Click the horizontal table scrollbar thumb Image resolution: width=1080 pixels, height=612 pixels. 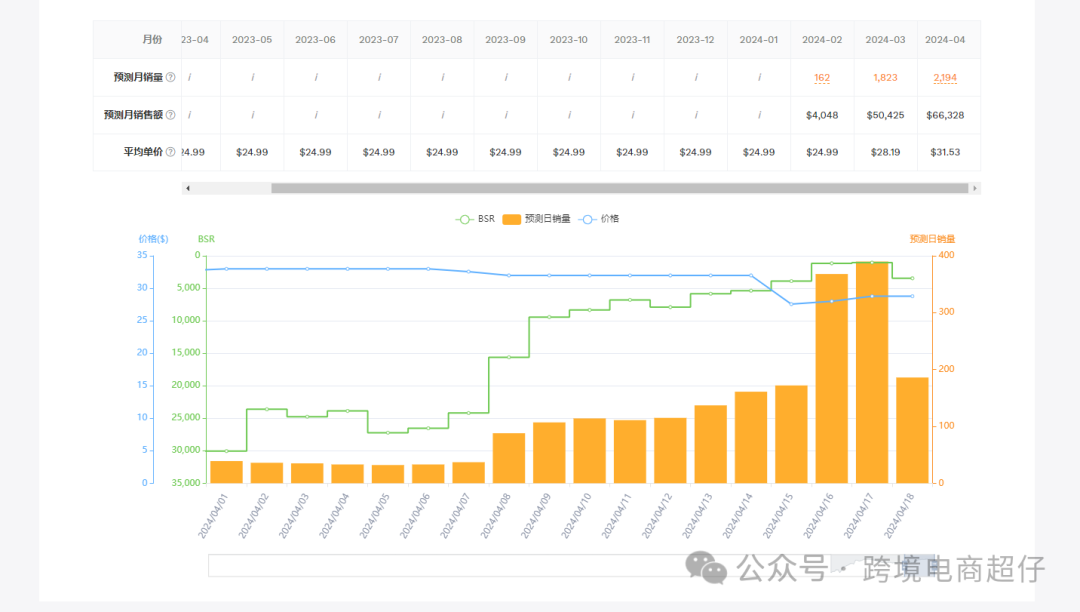[x=619, y=188]
